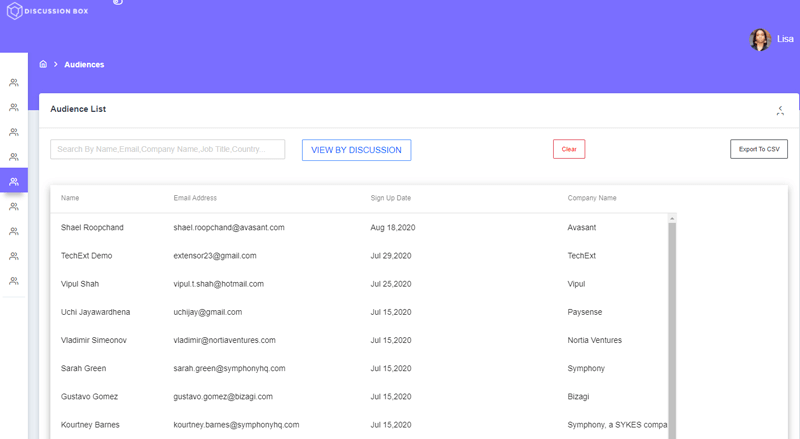800x439 pixels.
Task: Open the sidebar icon just above the highlighted one
Action: [14, 157]
